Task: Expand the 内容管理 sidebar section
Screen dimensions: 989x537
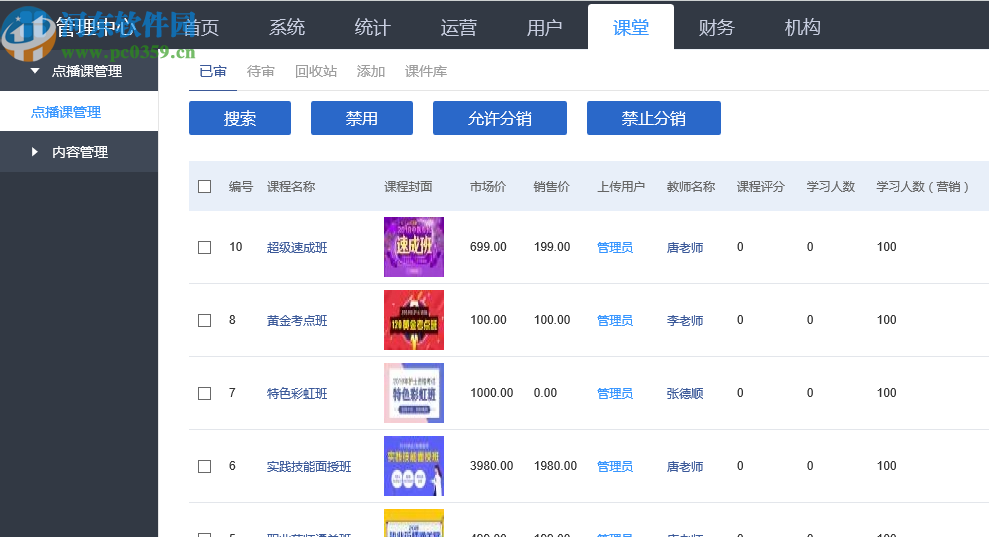Action: (79, 152)
